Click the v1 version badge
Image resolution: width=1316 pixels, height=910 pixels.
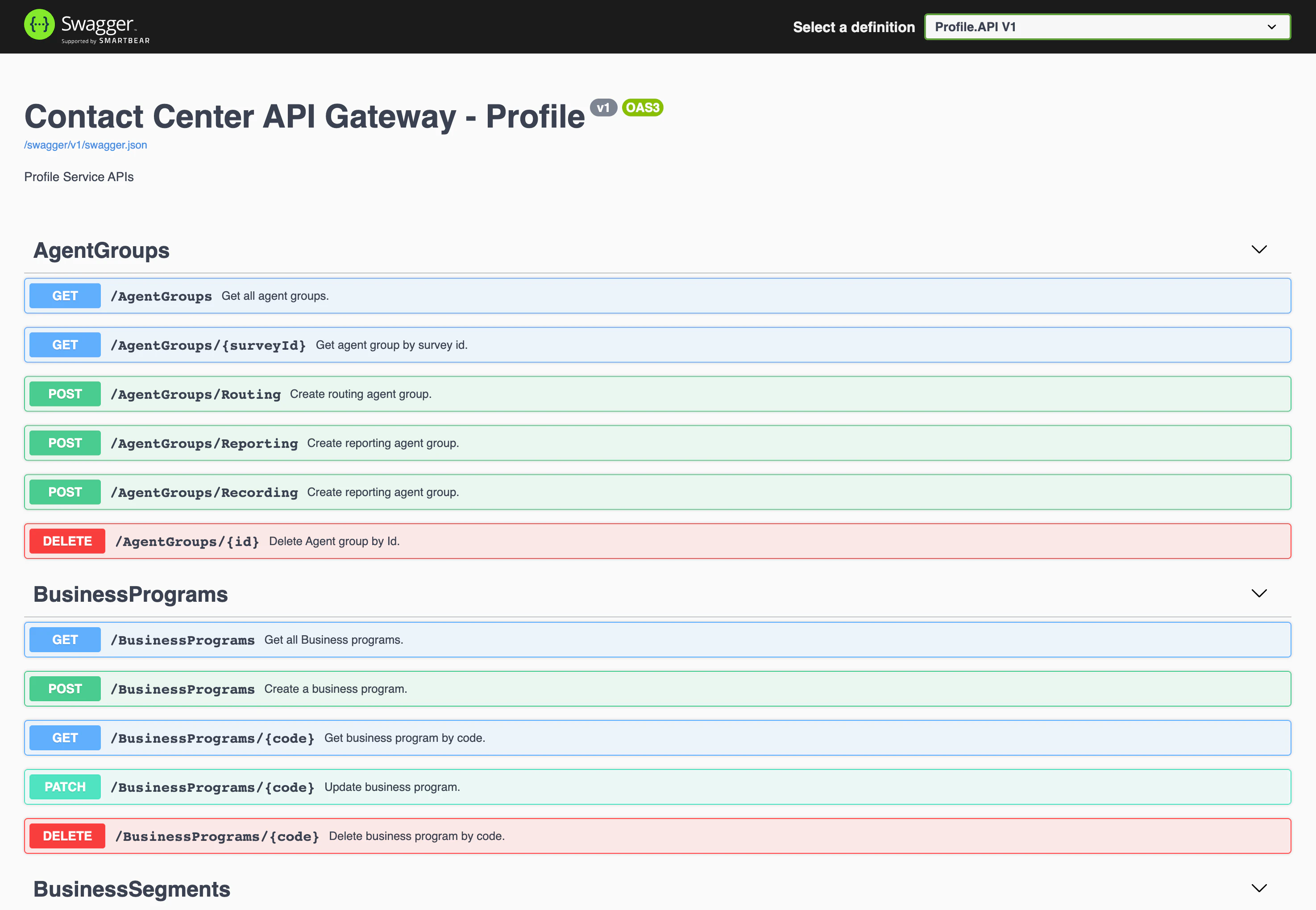(603, 108)
